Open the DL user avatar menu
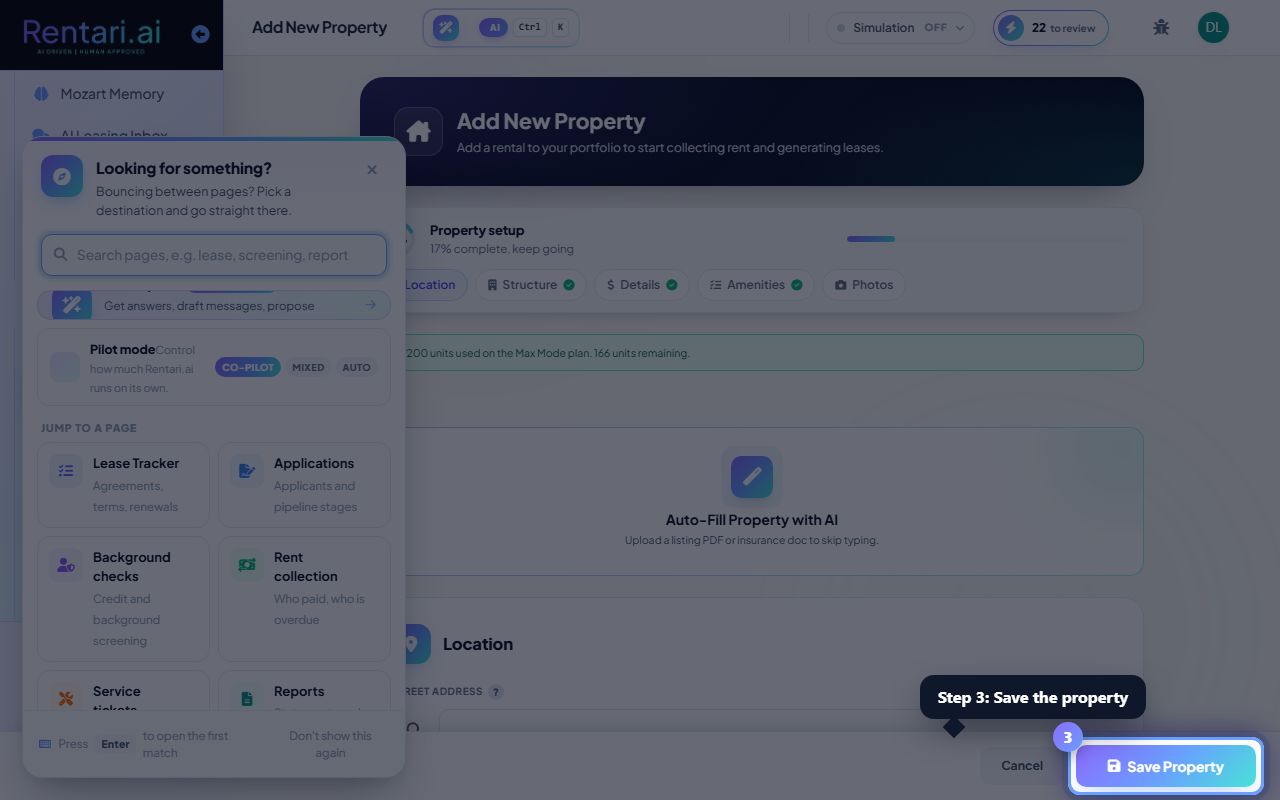This screenshot has width=1280, height=800. pyautogui.click(x=1213, y=28)
